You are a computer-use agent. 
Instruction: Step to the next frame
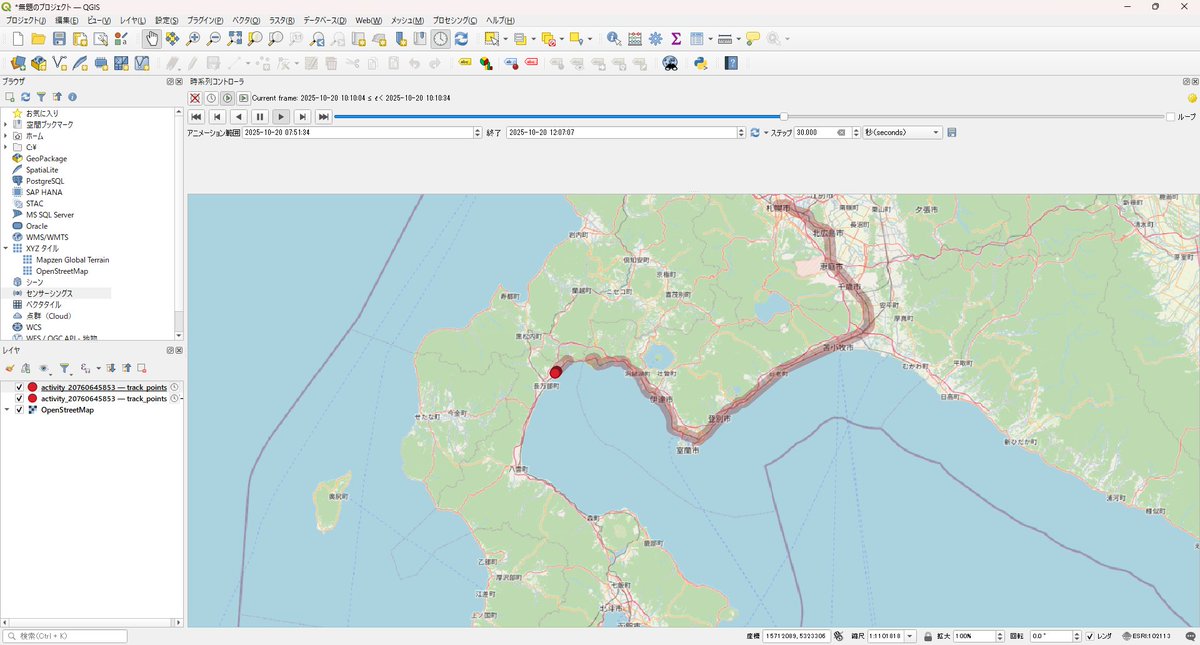pos(302,117)
